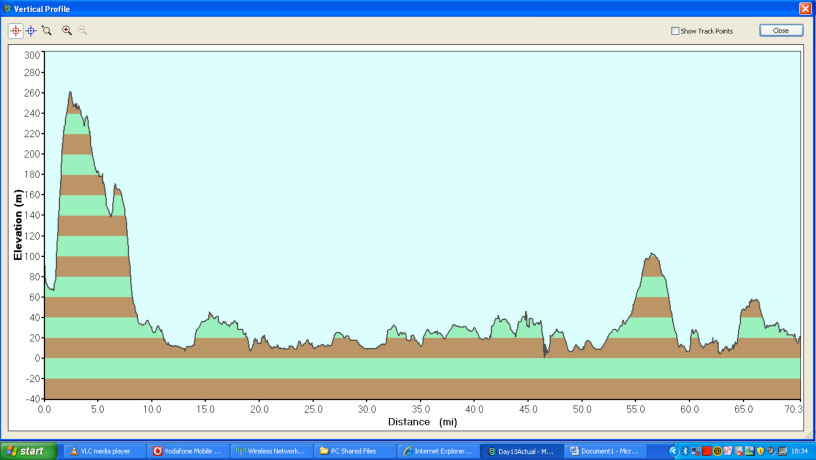Switch to Document1 Microsoft Word taskbar button
Screen dimensions: 816x460
(605, 451)
